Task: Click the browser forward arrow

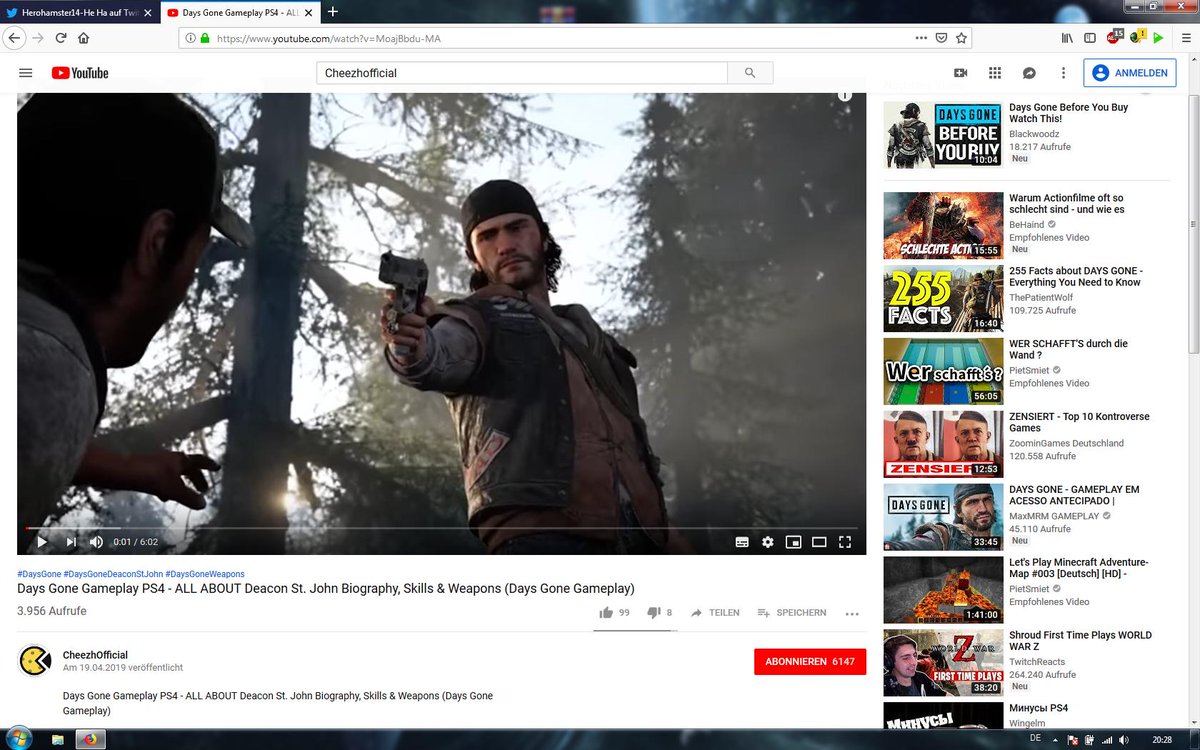Action: [x=38, y=38]
